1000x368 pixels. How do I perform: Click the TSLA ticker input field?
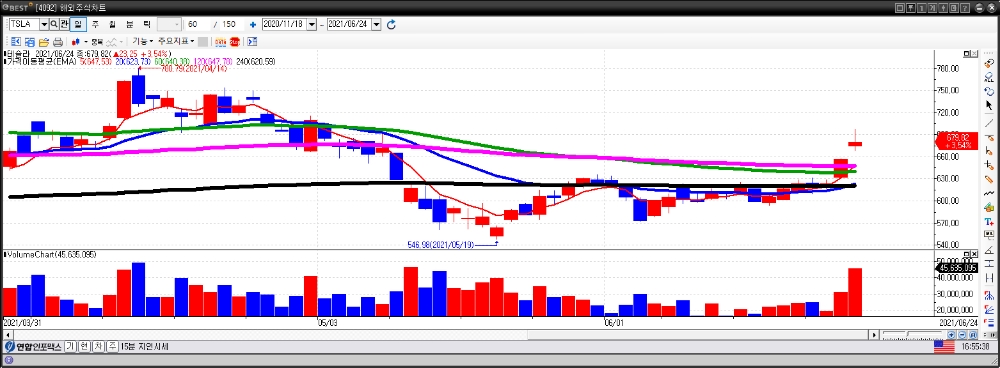coord(24,24)
